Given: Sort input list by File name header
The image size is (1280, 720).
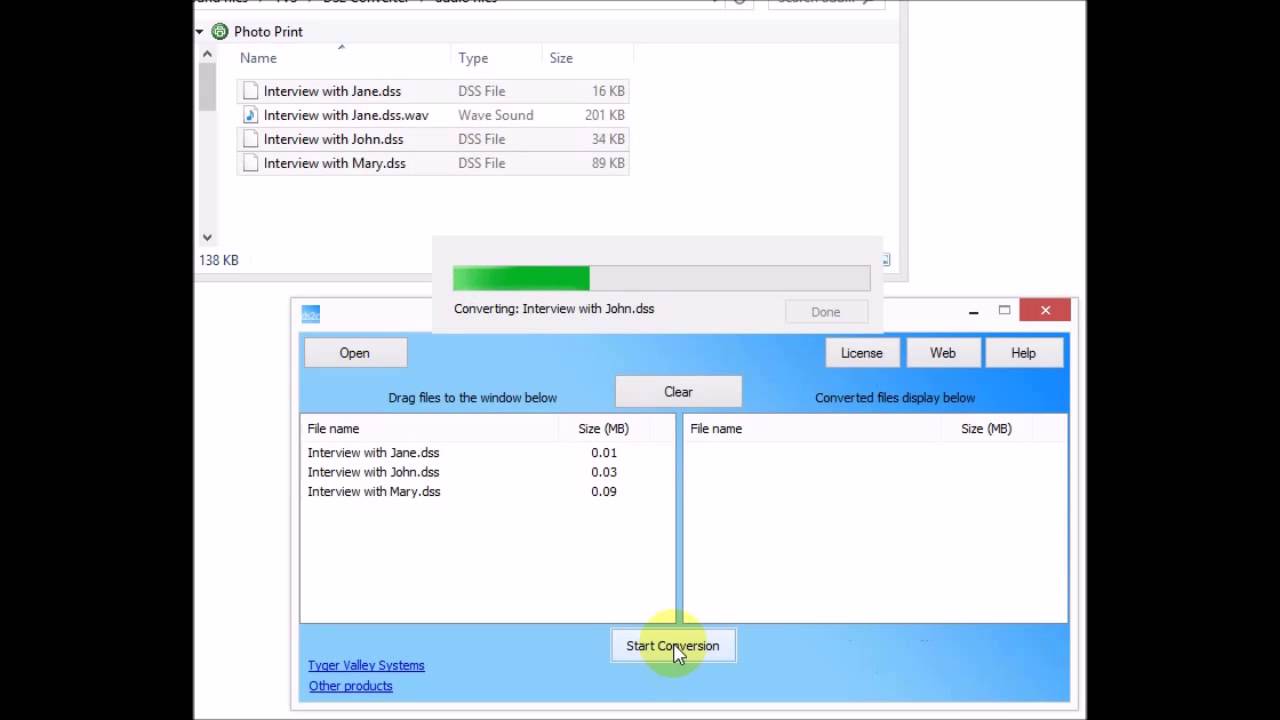Looking at the screenshot, I should pyautogui.click(x=333, y=428).
